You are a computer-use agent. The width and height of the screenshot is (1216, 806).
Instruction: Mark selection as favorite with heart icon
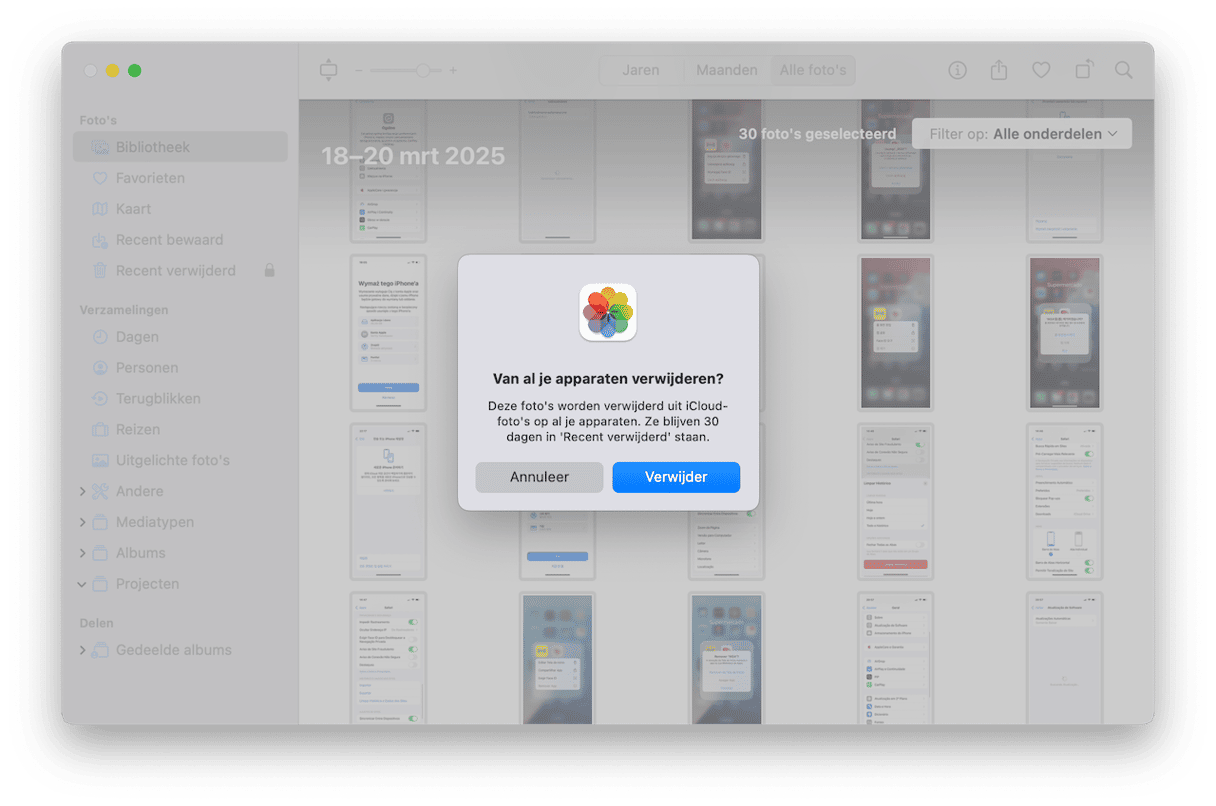(x=1041, y=70)
